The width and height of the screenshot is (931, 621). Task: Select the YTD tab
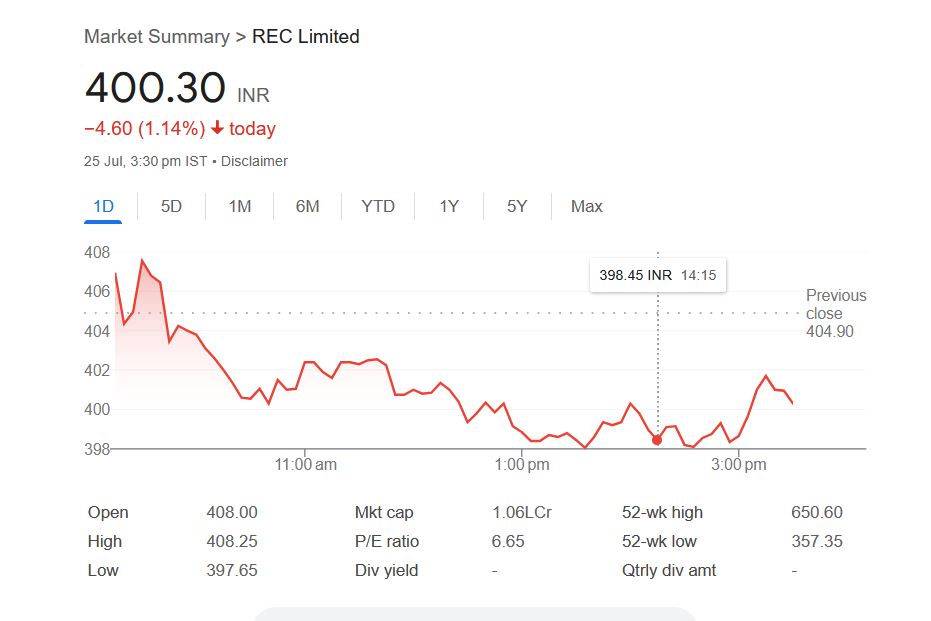[x=378, y=206]
